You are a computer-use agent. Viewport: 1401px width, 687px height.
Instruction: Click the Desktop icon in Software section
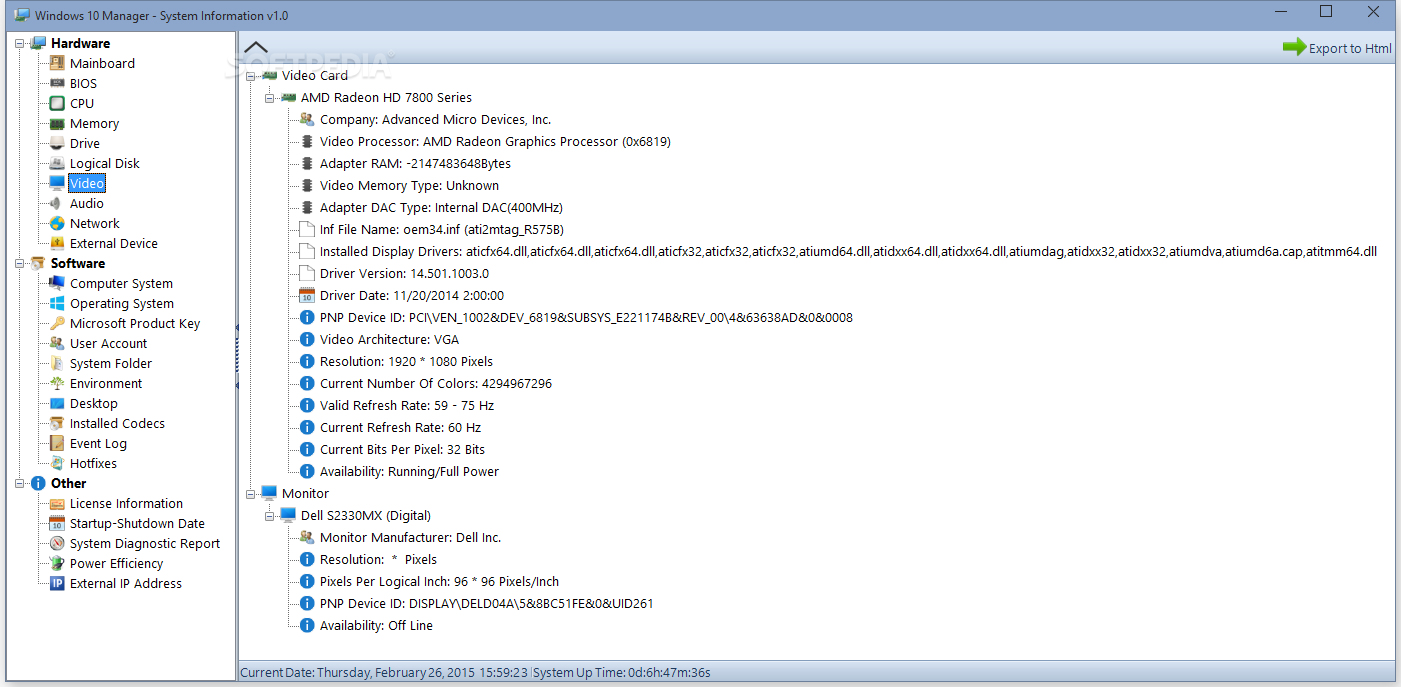(57, 403)
